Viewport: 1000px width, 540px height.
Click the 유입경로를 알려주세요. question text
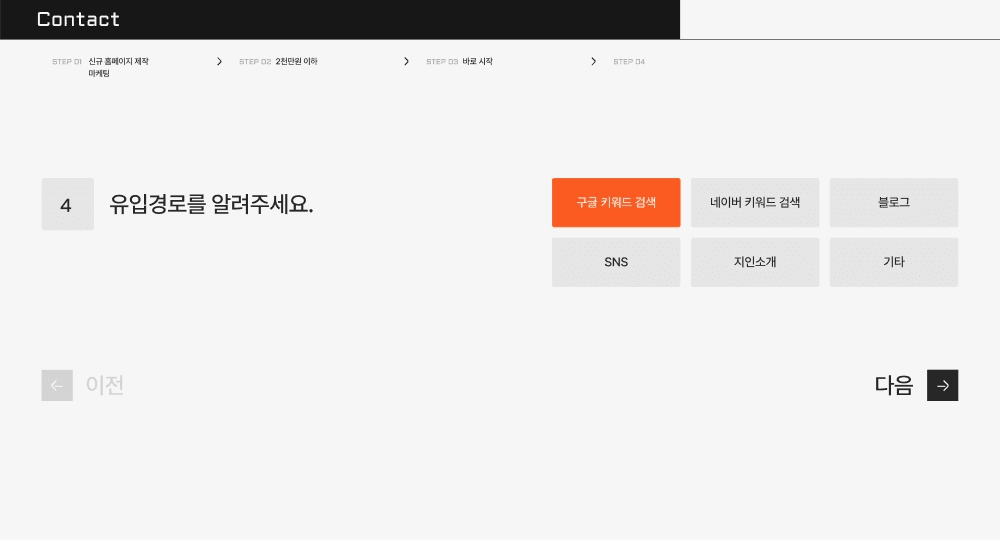click(211, 204)
